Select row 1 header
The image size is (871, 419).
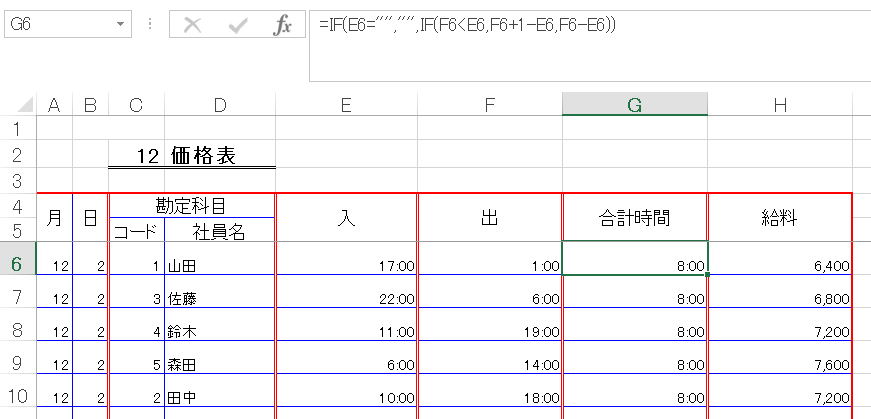pyautogui.click(x=18, y=127)
